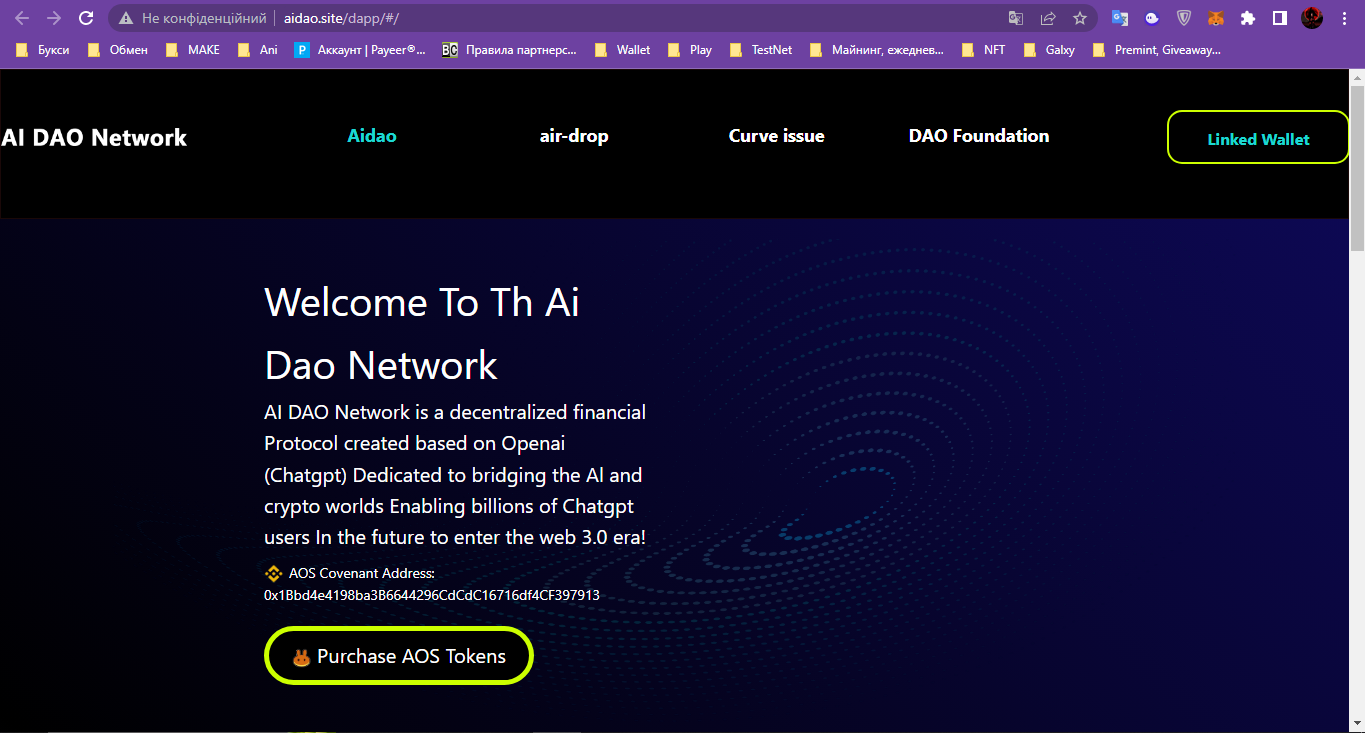The image size is (1365, 733).
Task: Open the Curve issue page
Action: coord(776,136)
